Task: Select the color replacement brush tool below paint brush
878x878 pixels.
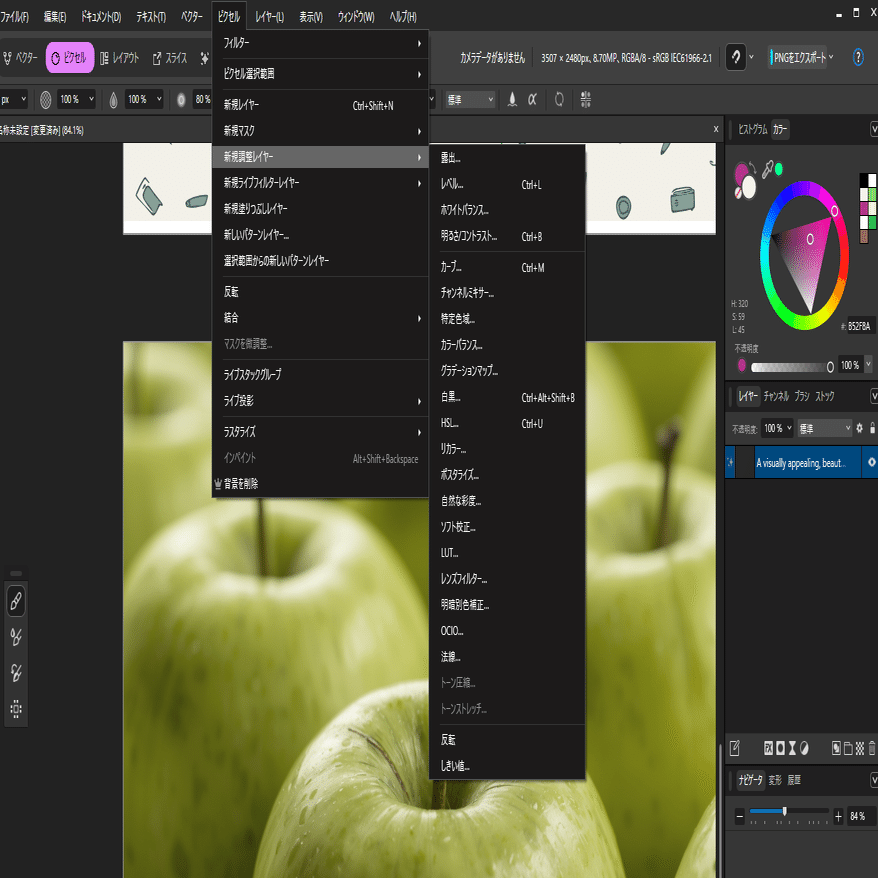Action: point(16,637)
